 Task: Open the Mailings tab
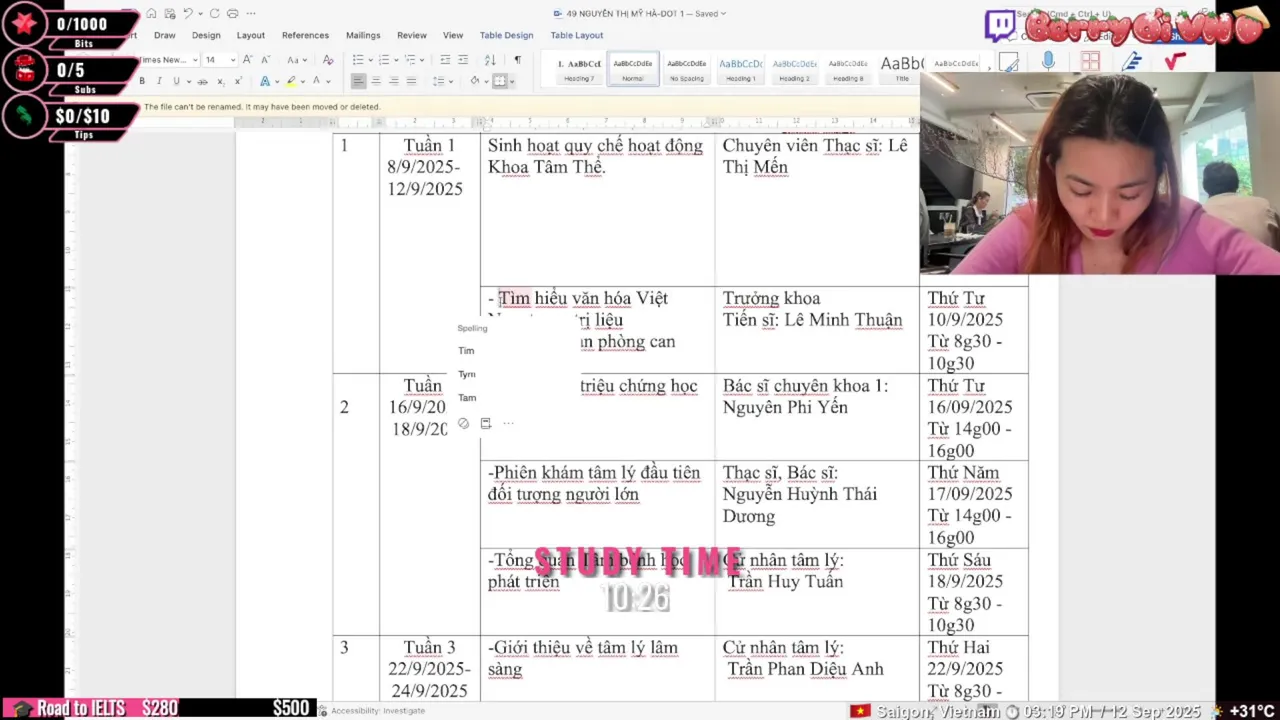(x=363, y=35)
